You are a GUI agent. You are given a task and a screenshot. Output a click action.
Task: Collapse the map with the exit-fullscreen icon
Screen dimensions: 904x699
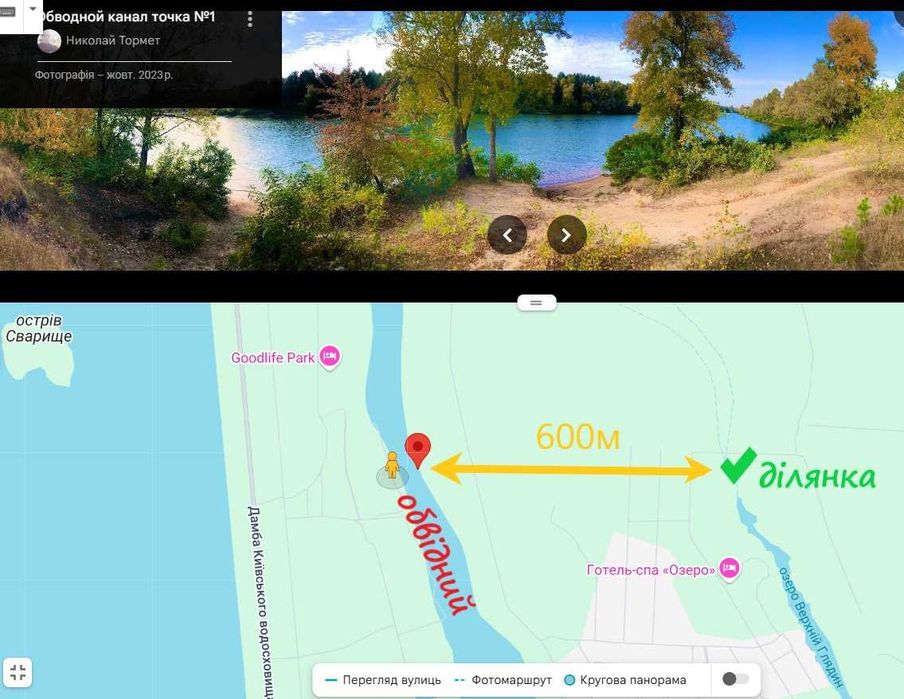coord(18,672)
